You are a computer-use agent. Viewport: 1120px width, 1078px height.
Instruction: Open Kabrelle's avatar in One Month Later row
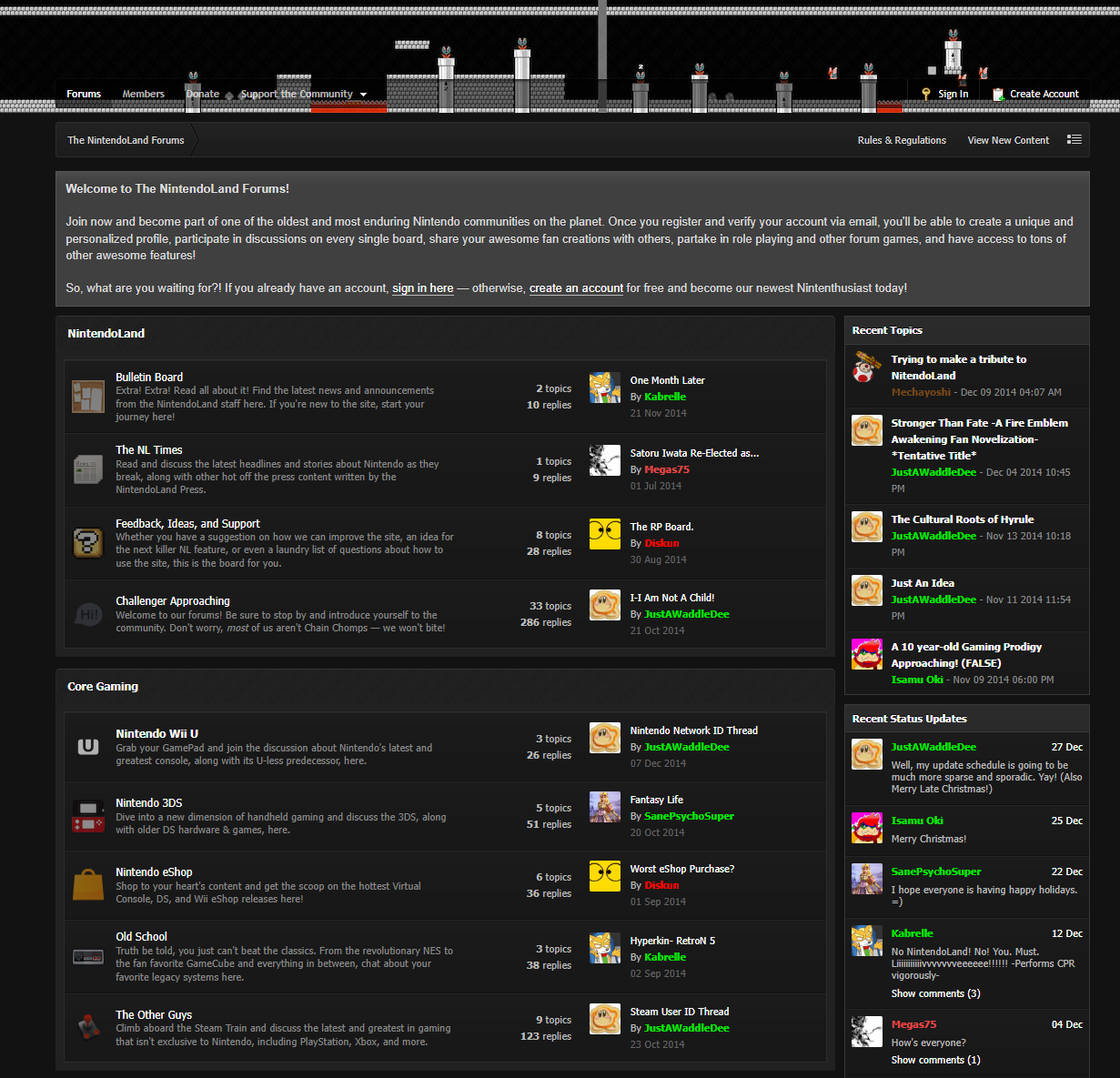[605, 388]
